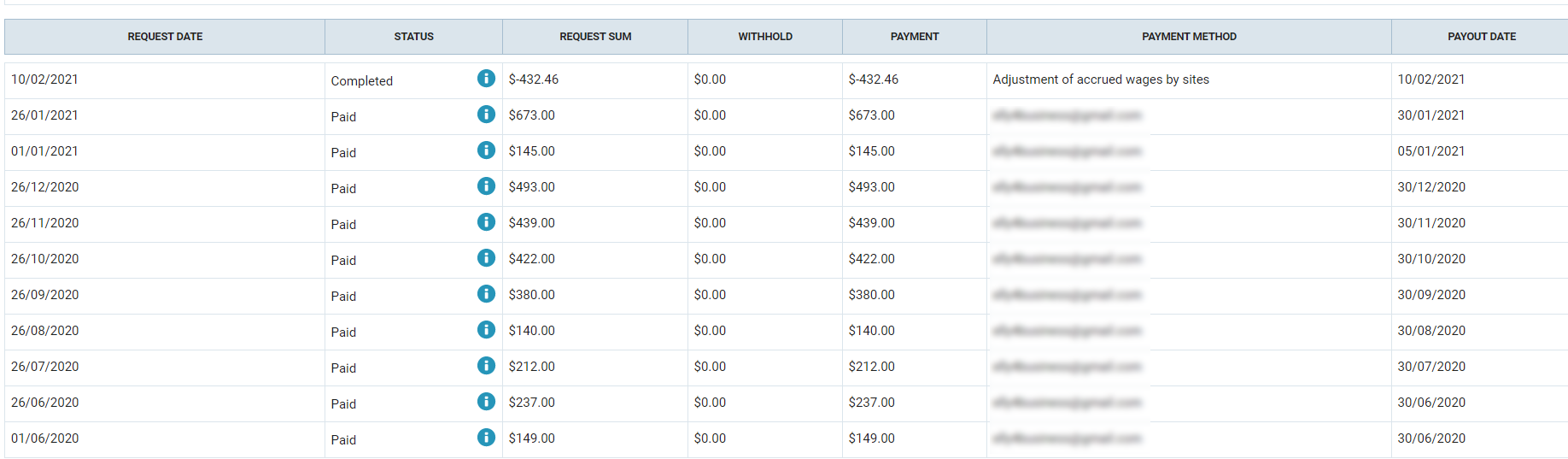Open info icon in 26/10/2020 row

tap(486, 258)
